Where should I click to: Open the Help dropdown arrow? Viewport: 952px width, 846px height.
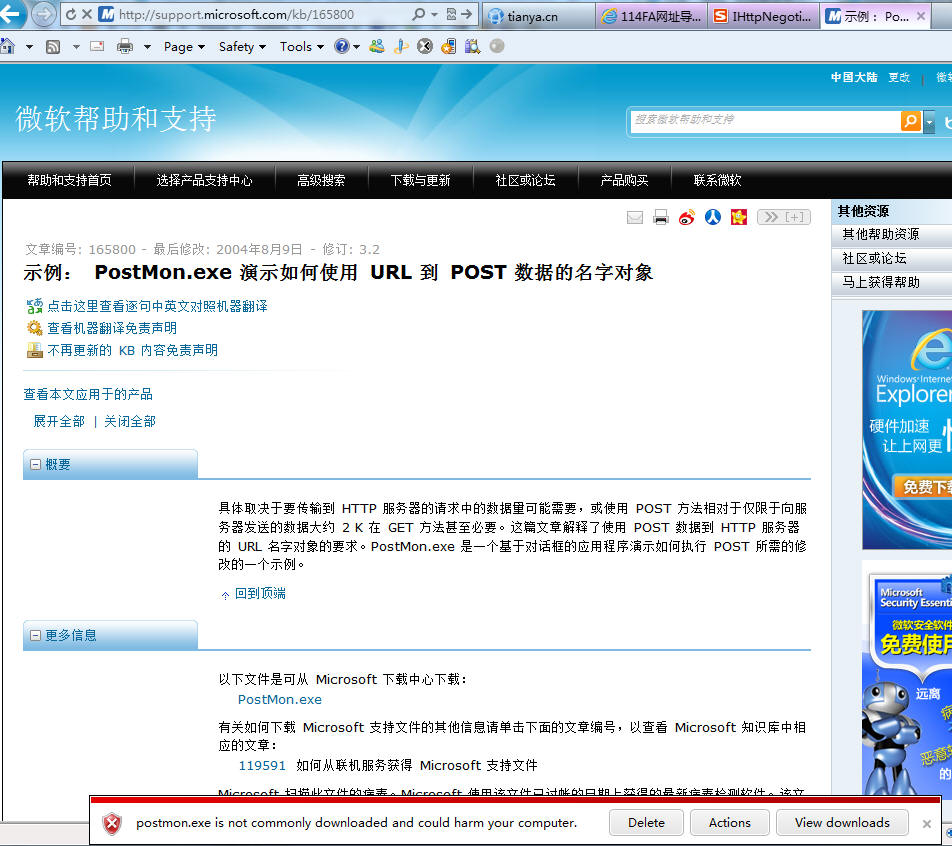pos(356,47)
